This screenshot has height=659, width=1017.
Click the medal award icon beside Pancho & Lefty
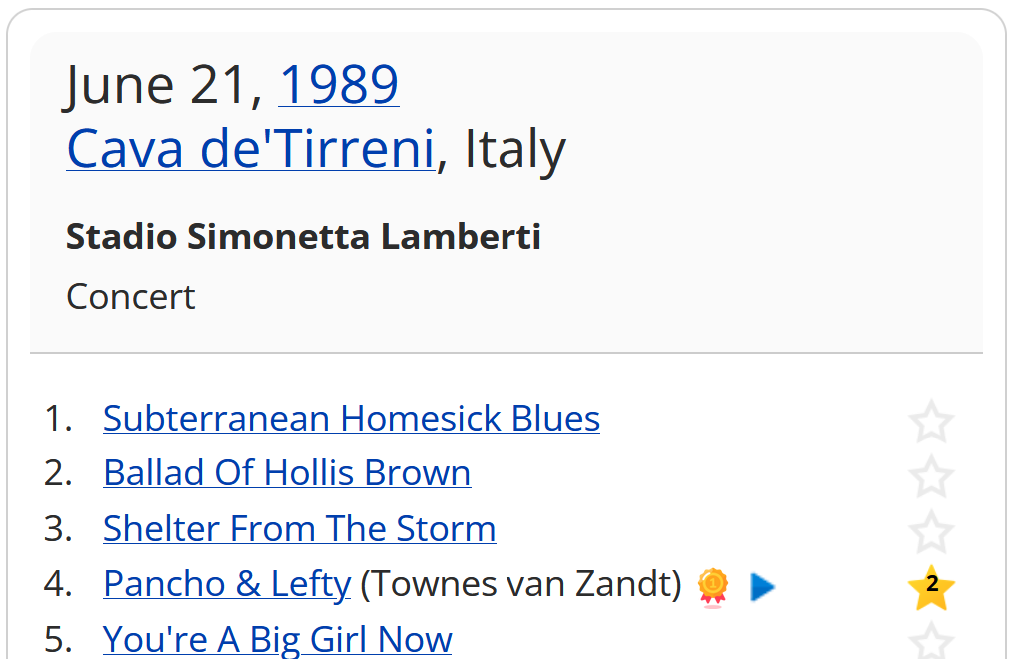pos(713,586)
